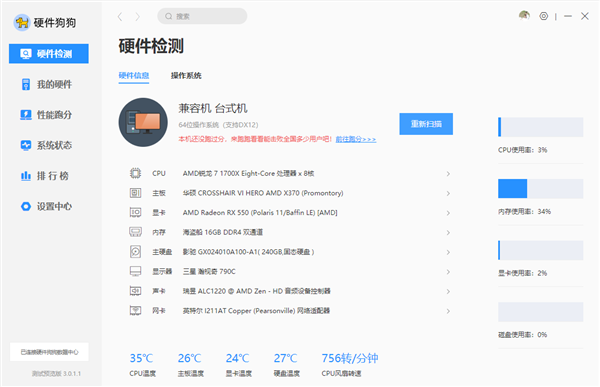This screenshot has height=387, width=600.
Task: Go forward with the right arrow
Action: (137, 16)
